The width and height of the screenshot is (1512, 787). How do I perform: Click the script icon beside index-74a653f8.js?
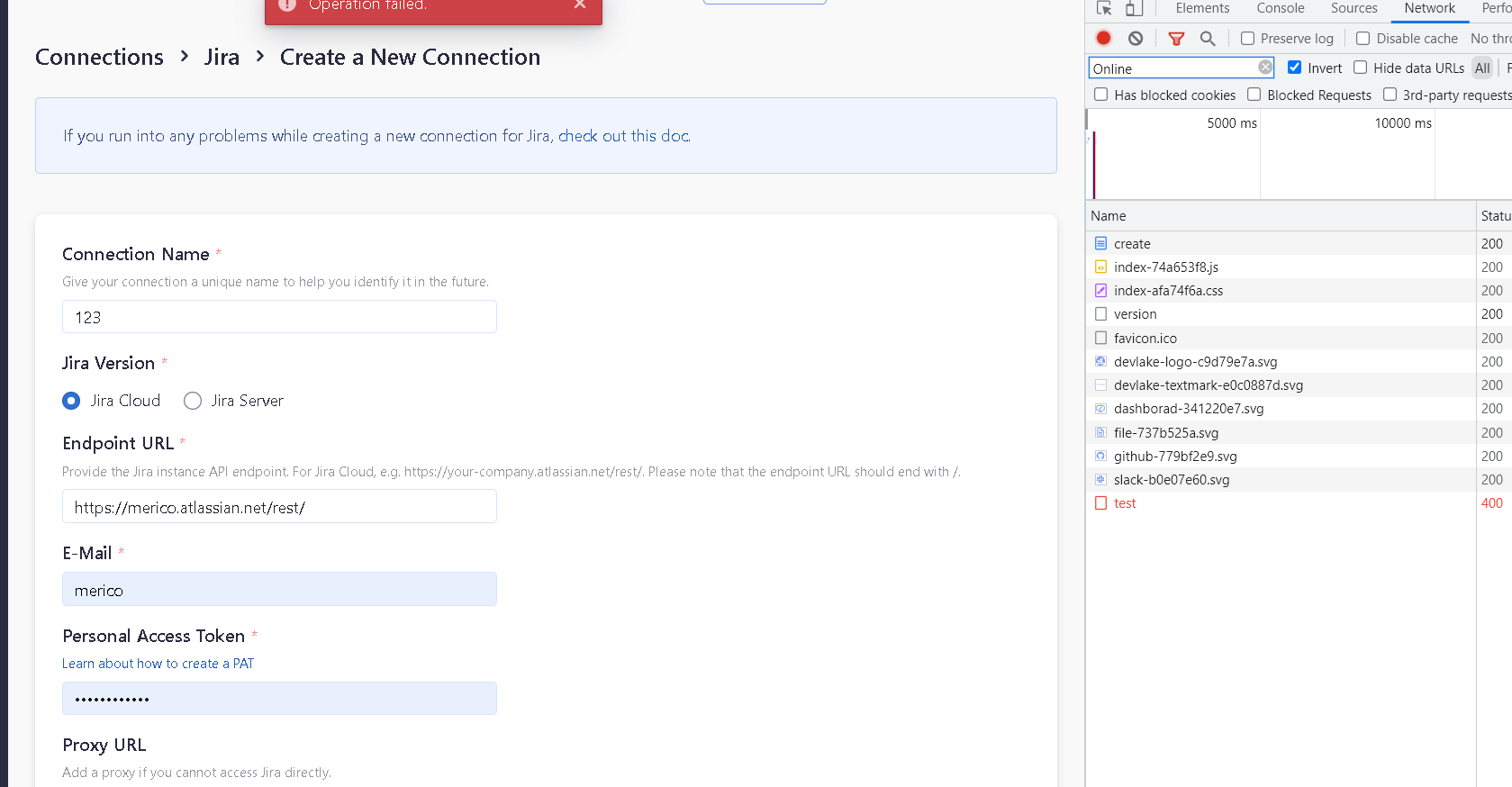1100,267
